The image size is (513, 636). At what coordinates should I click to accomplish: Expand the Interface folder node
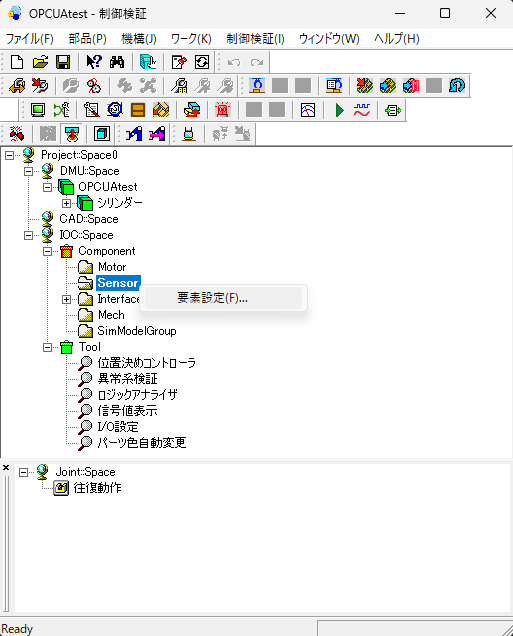pos(67,299)
